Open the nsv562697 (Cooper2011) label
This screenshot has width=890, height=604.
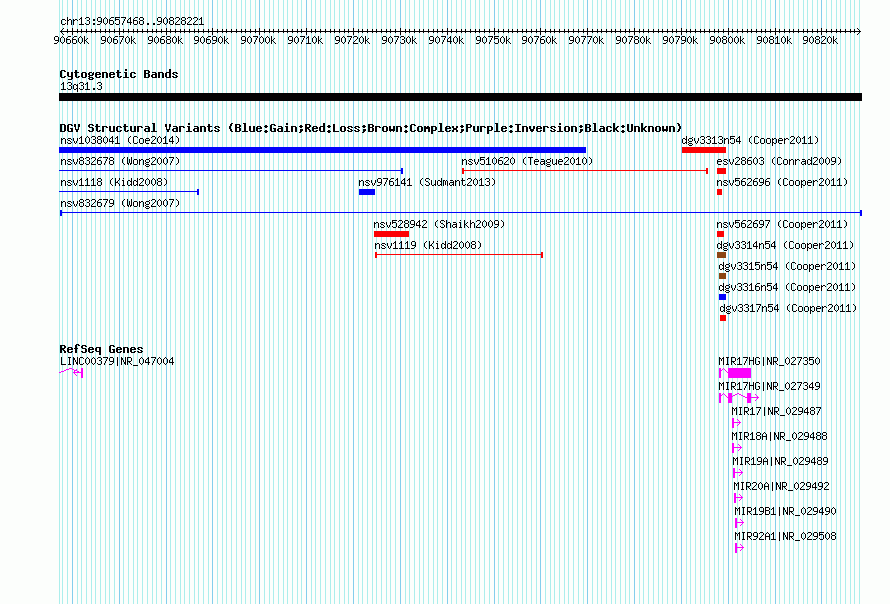pyautogui.click(x=782, y=224)
